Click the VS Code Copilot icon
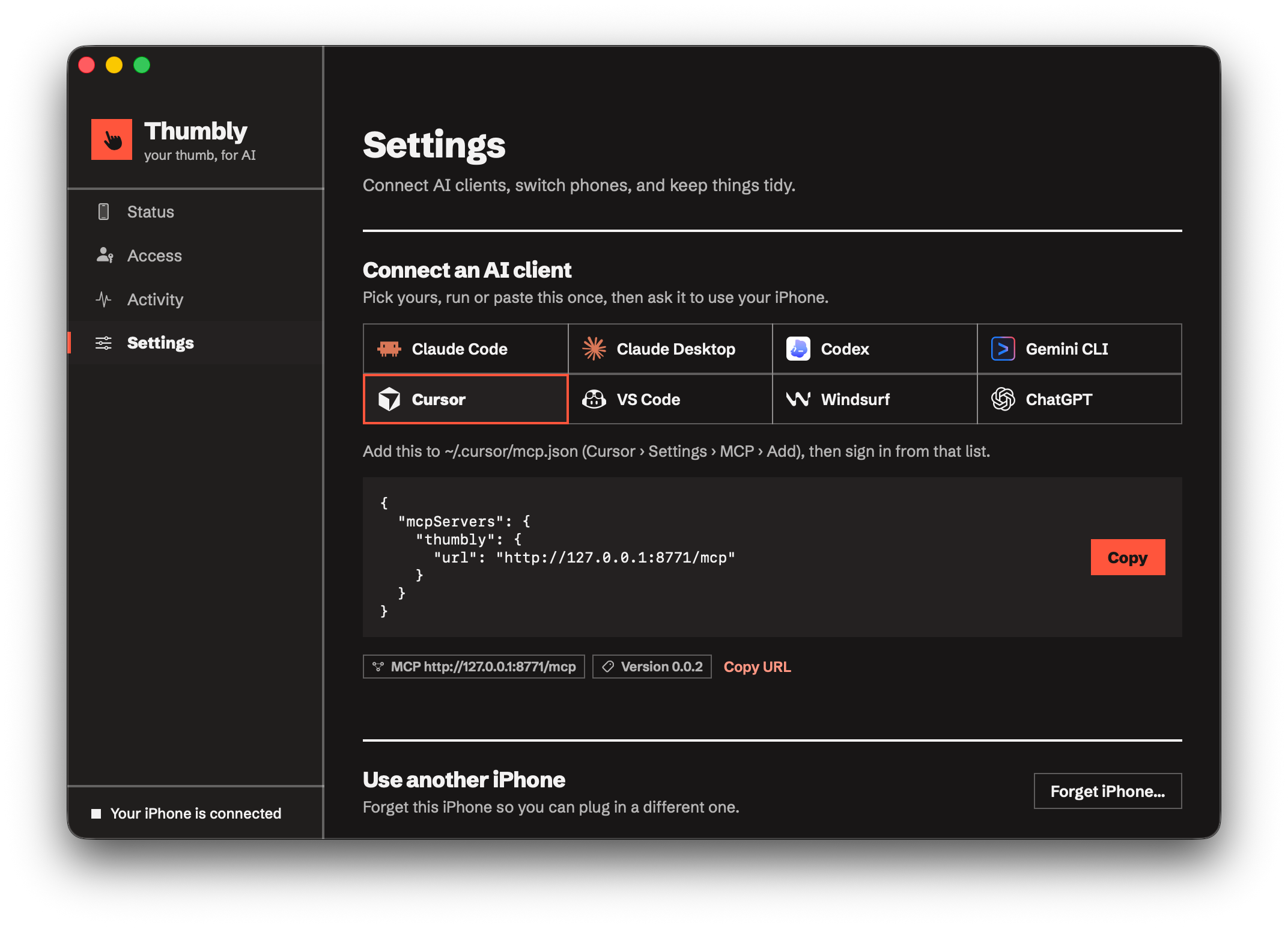Viewport: 1288px width, 928px height. [594, 400]
